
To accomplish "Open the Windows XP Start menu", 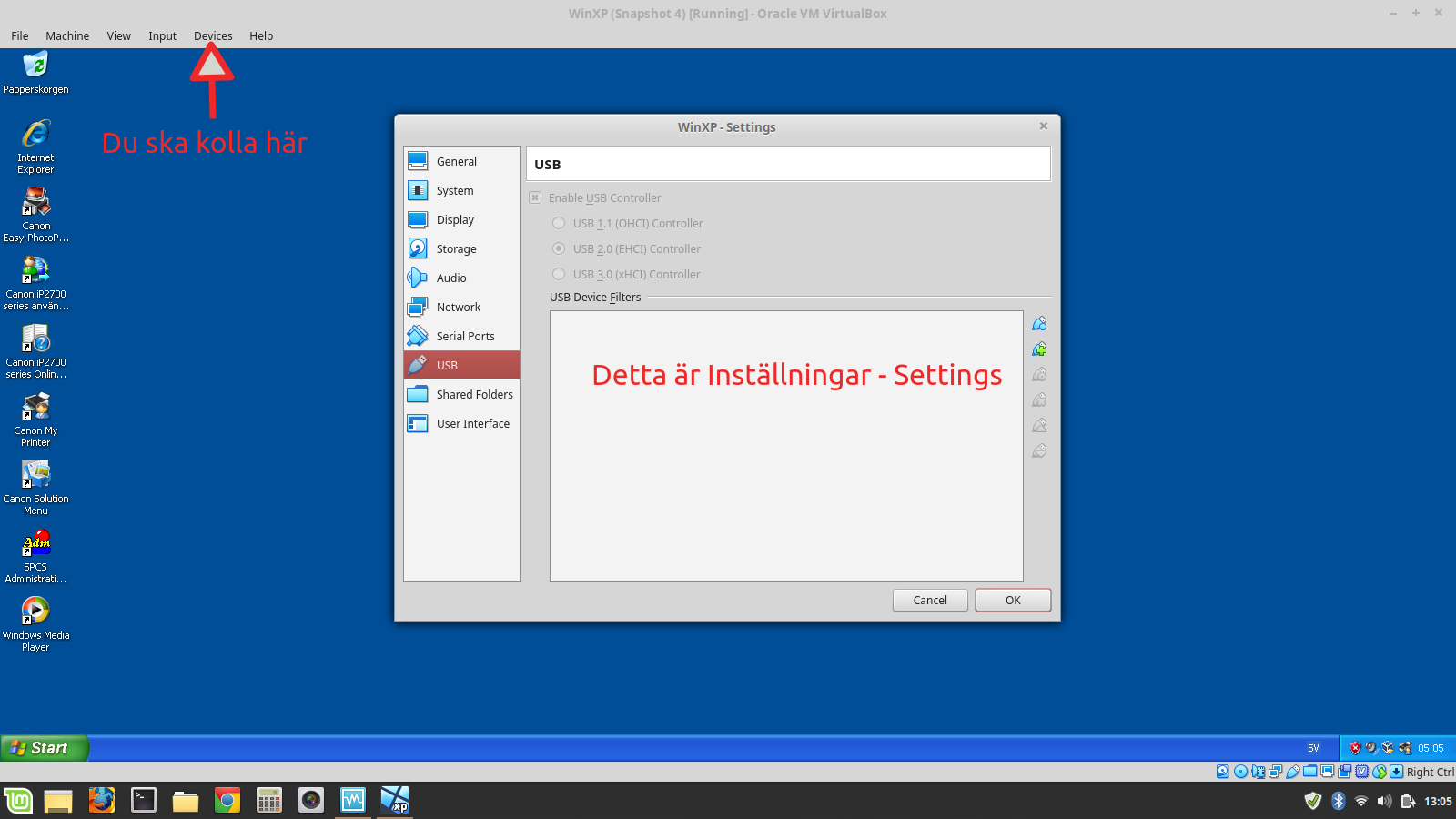I will coord(44,748).
